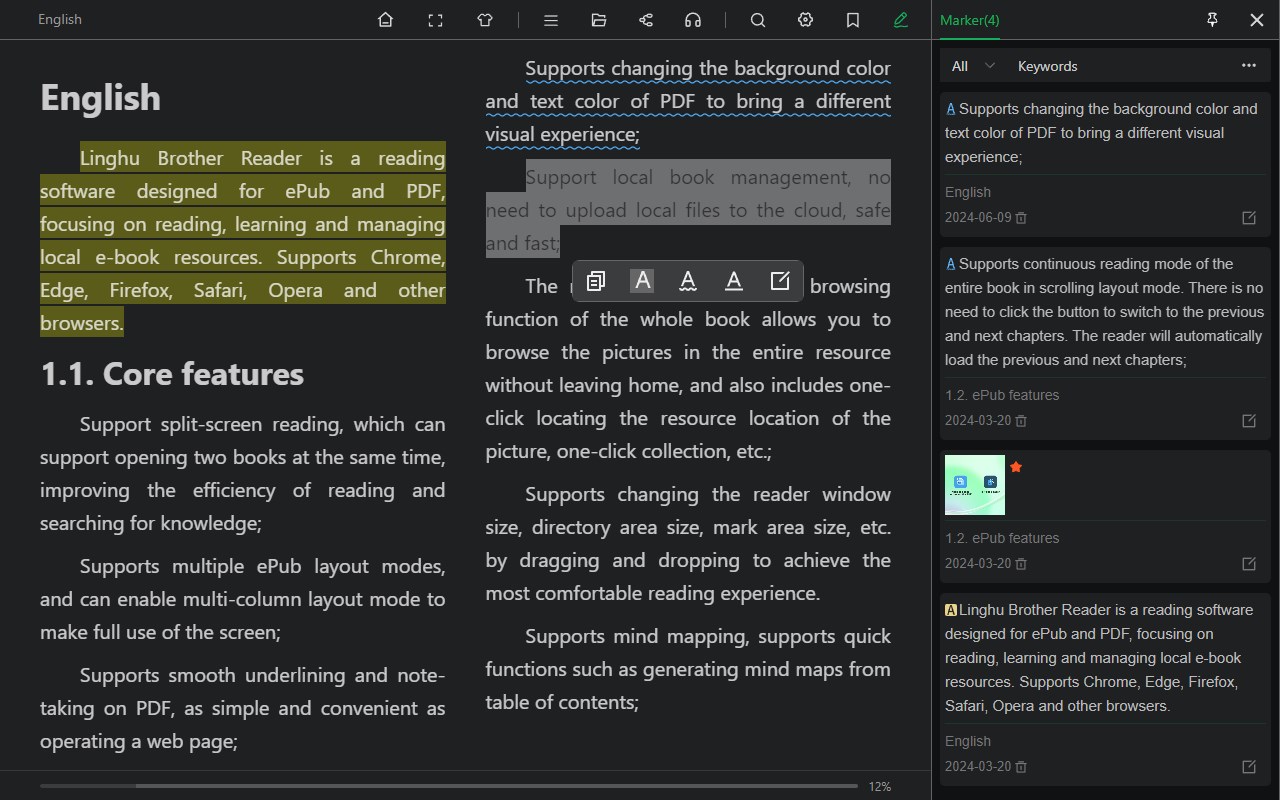Delete the image marker card
This screenshot has height=800, width=1280.
tap(1021, 564)
